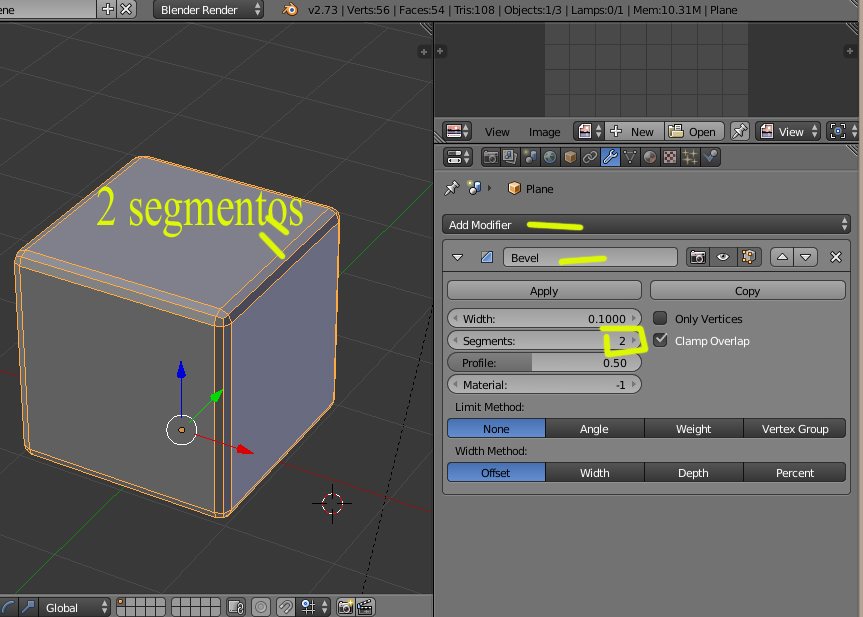Click the pin icon beside the Plane breadcrumb

tap(451, 188)
